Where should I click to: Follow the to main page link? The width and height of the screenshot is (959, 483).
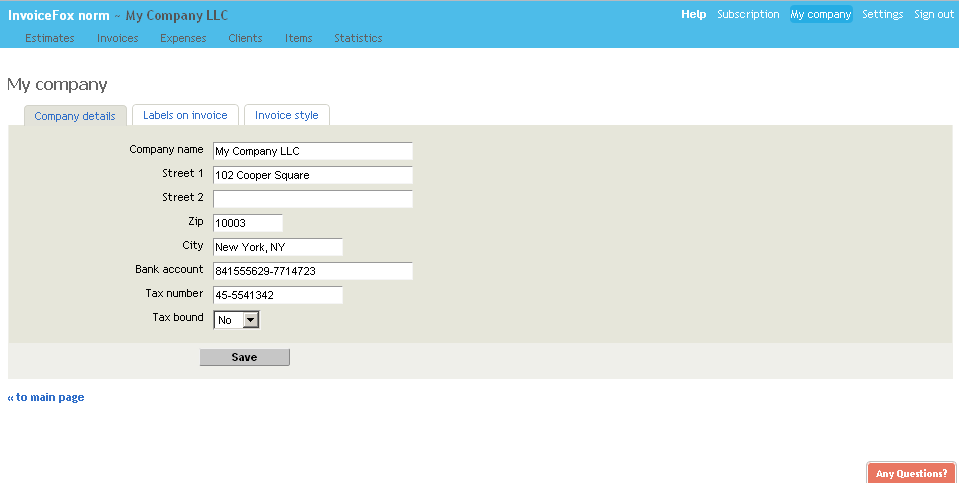click(46, 397)
